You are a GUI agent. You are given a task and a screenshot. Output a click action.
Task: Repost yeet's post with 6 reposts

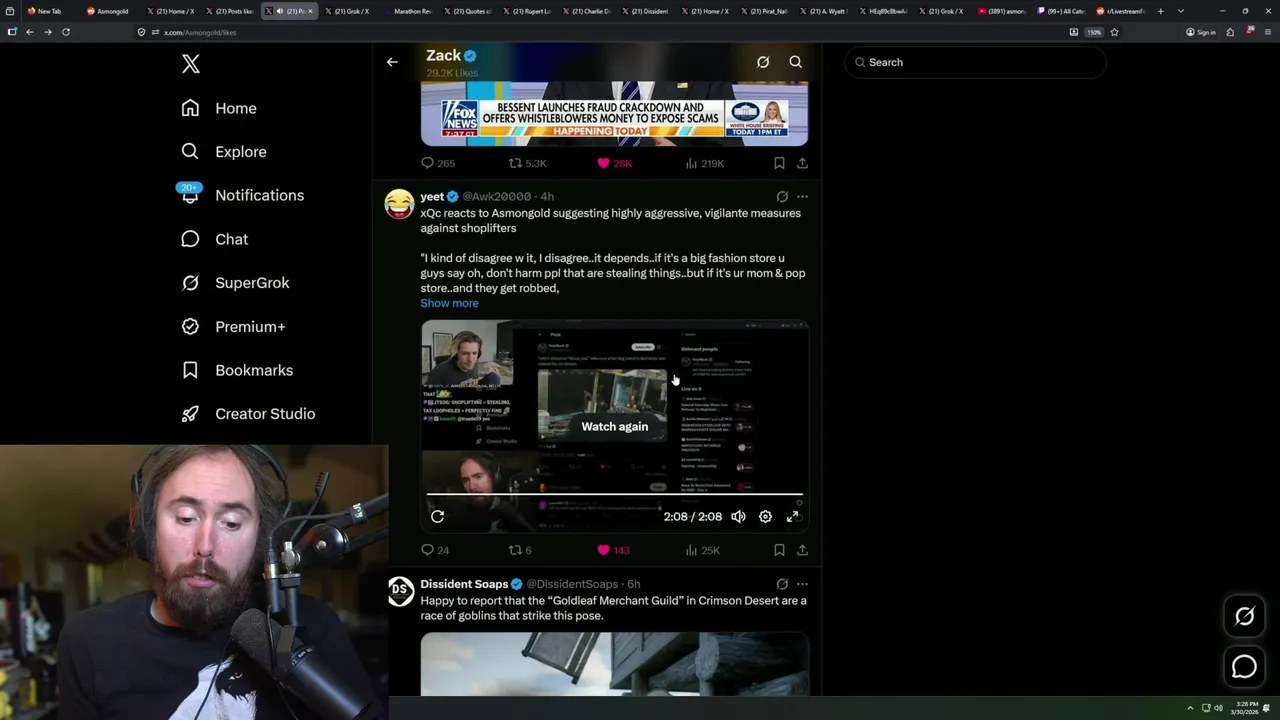520,550
